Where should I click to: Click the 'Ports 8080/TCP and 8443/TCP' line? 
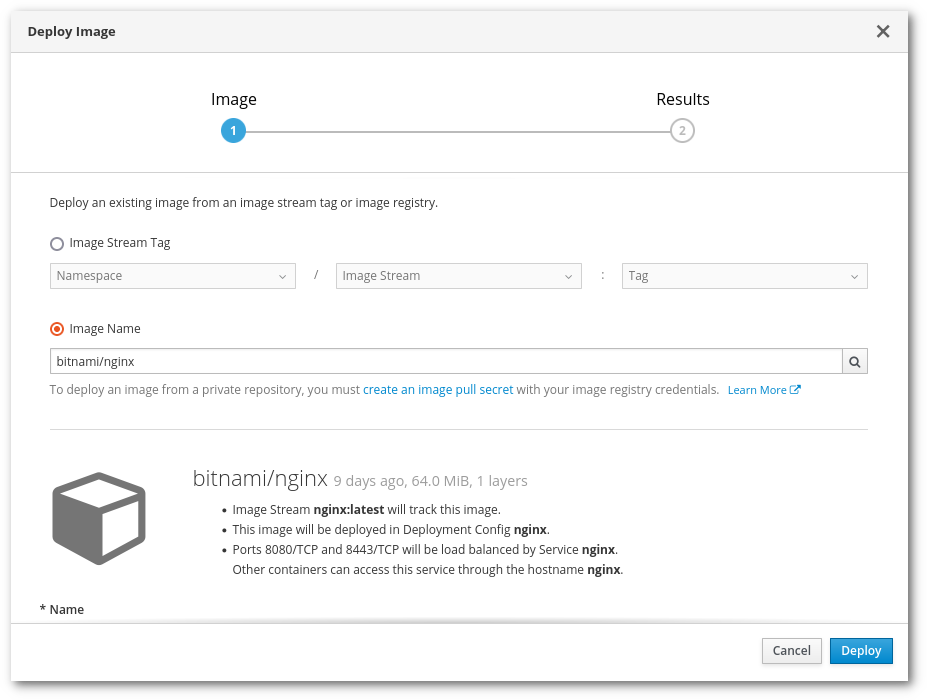tap(425, 550)
